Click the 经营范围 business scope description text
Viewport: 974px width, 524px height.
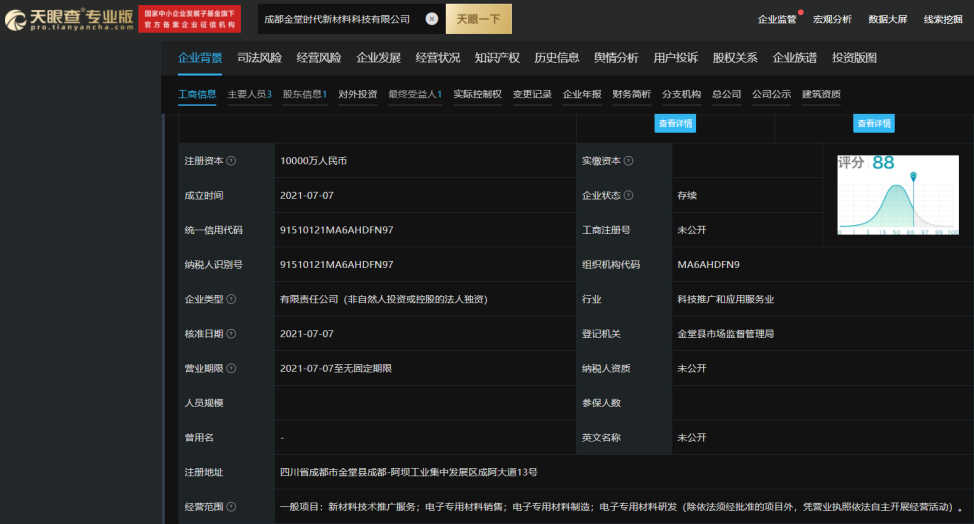point(621,507)
